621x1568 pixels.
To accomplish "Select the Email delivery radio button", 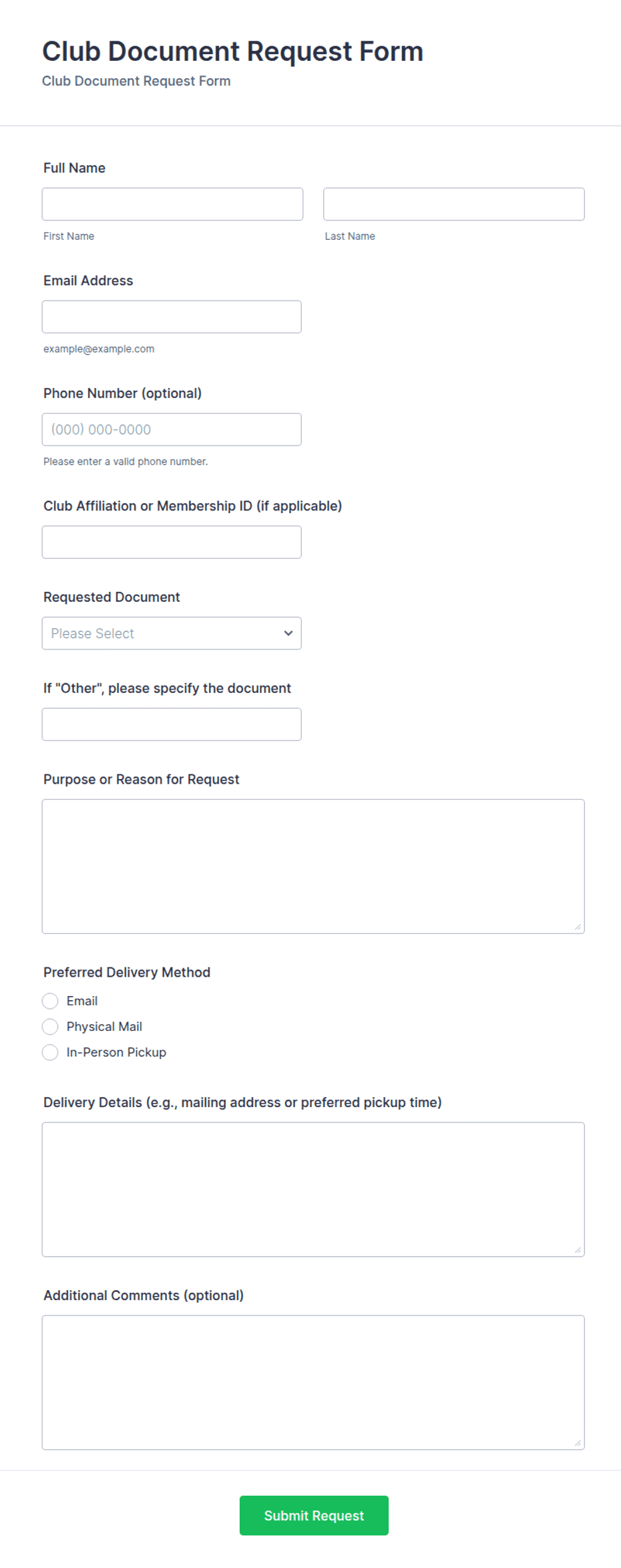I will 50,1001.
